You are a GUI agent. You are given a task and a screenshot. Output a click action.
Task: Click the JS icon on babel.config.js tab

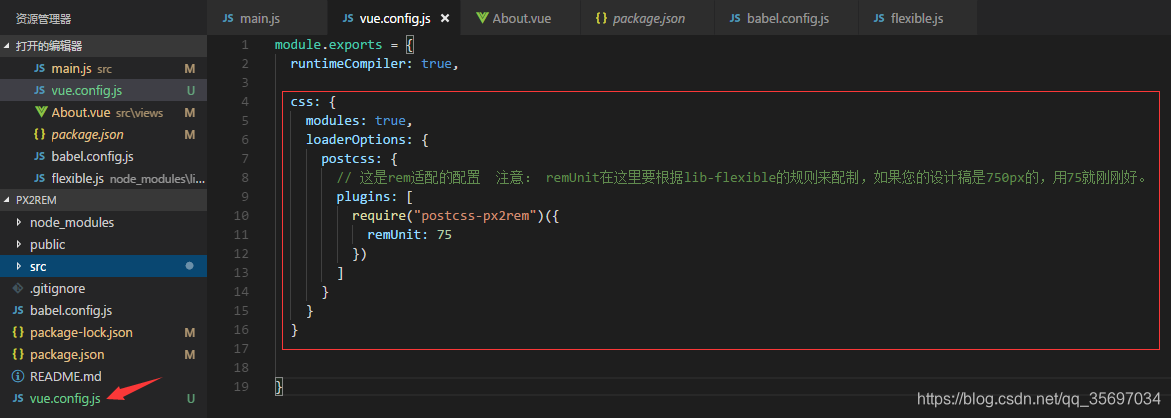(735, 18)
